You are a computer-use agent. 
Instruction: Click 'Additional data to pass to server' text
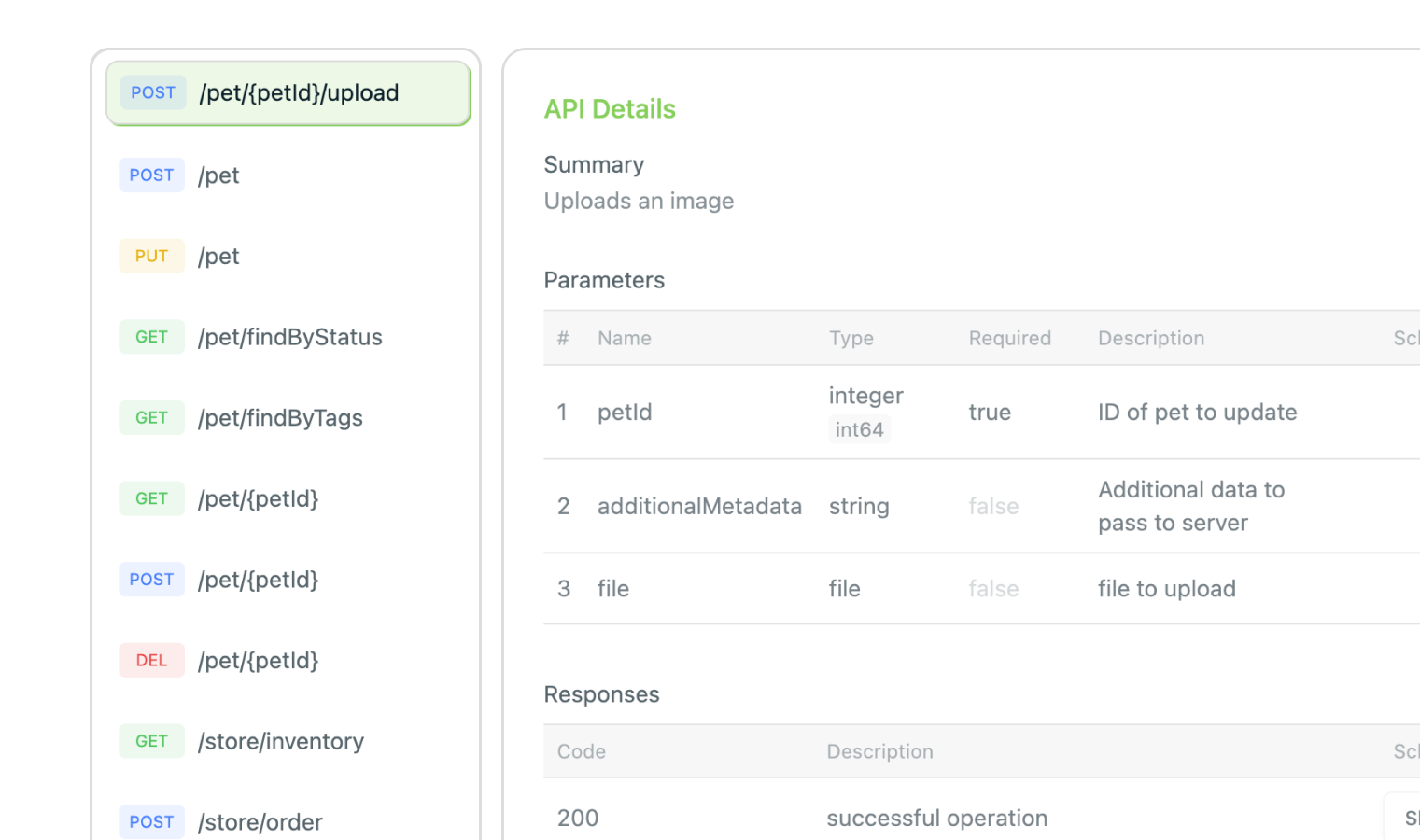coord(1191,507)
